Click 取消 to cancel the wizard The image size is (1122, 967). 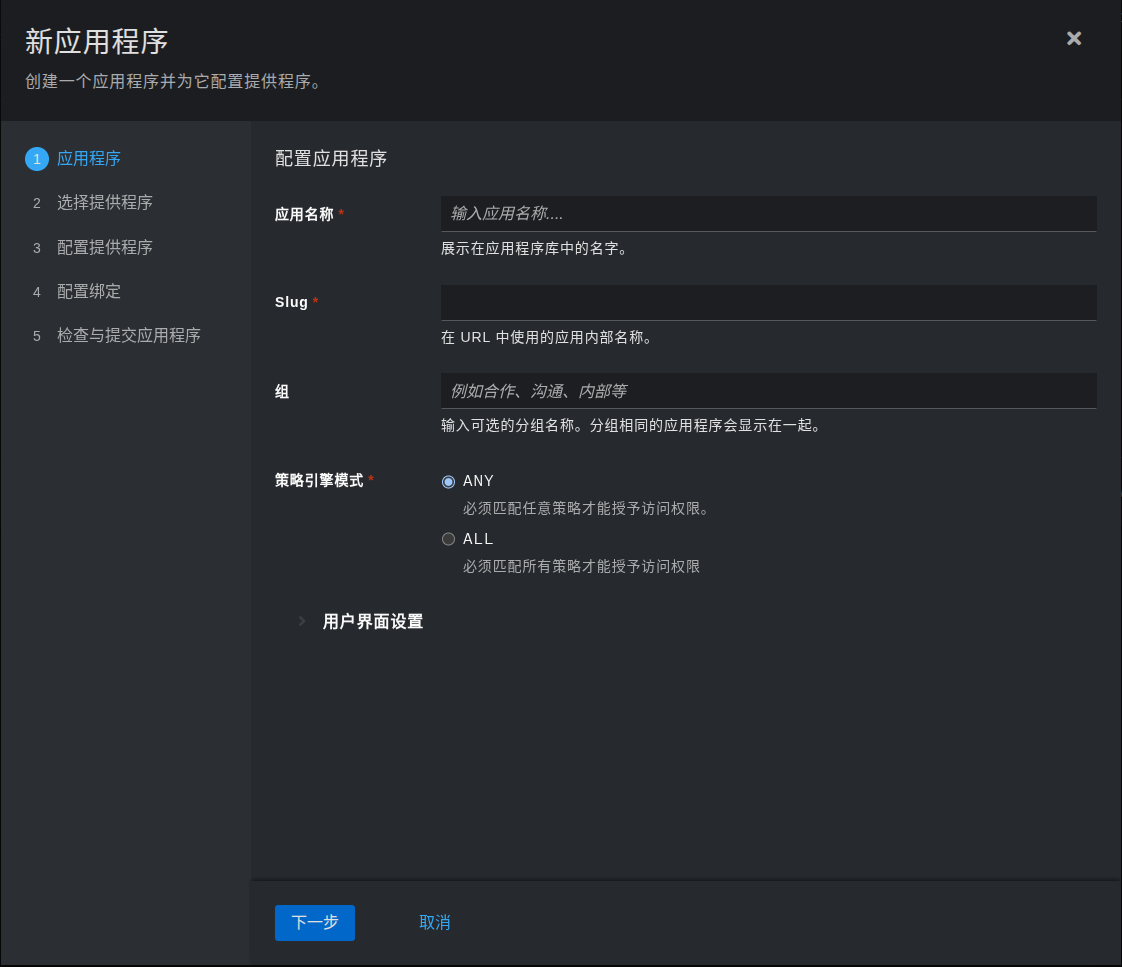(435, 922)
